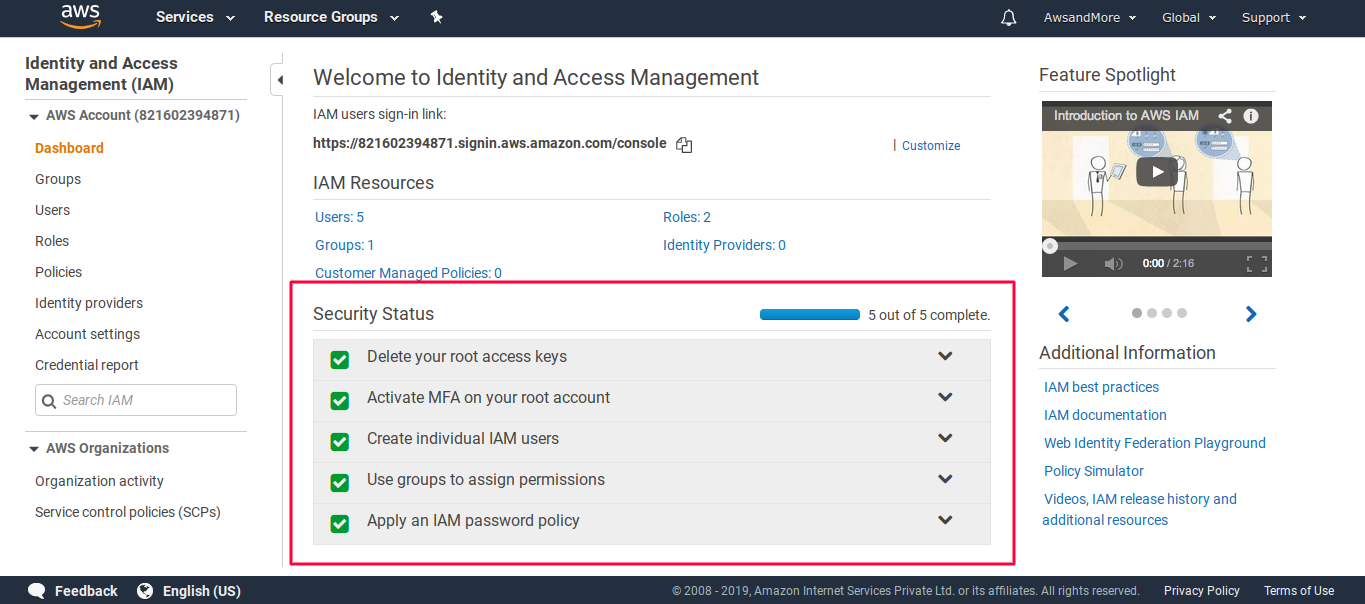Copy the IAM sign-in link

pyautogui.click(x=684, y=145)
